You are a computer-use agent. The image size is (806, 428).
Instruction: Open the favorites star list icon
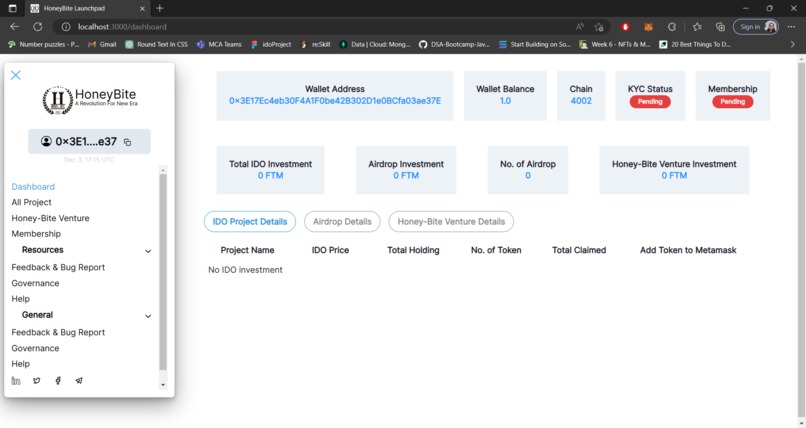697,27
